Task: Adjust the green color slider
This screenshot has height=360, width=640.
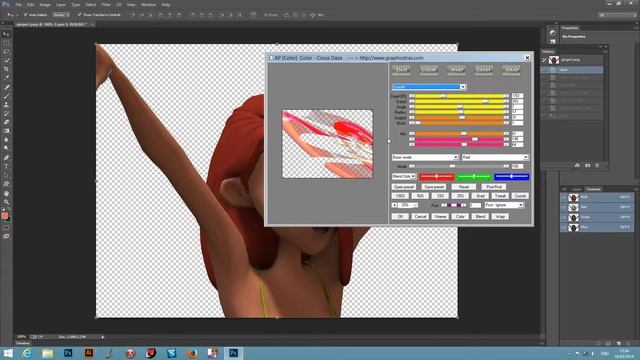Action: (x=474, y=176)
